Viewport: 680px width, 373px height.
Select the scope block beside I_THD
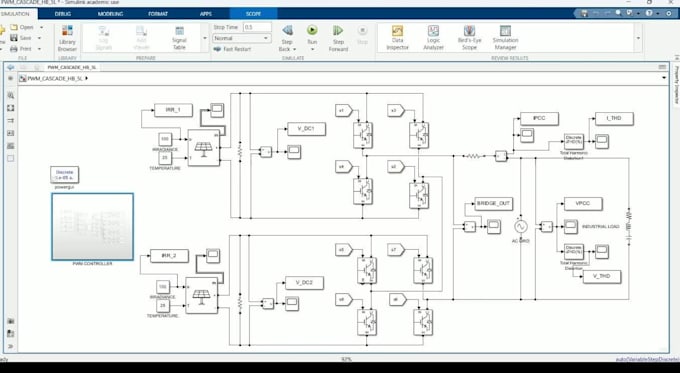coord(602,141)
